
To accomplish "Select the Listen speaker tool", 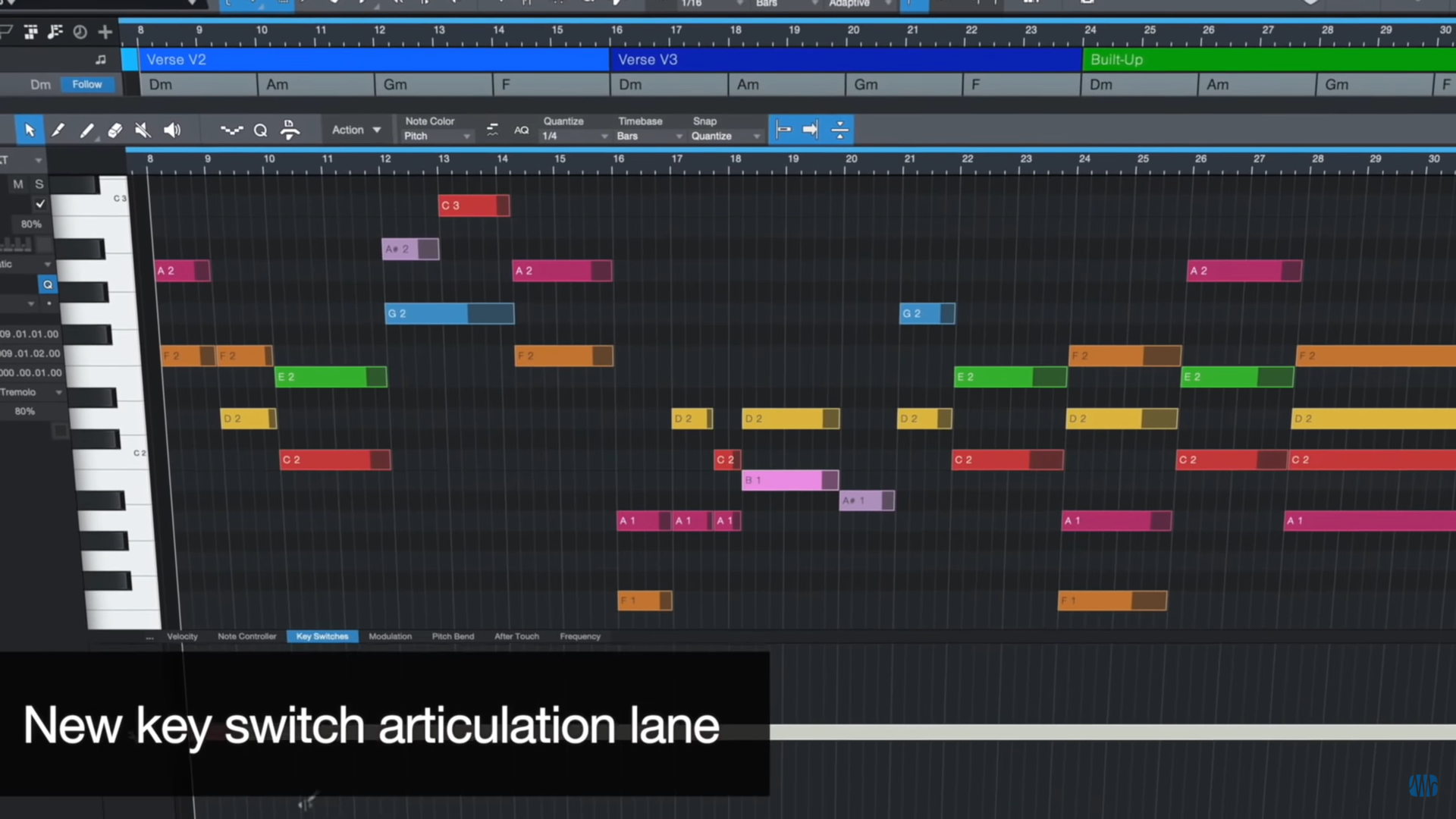I will click(172, 130).
